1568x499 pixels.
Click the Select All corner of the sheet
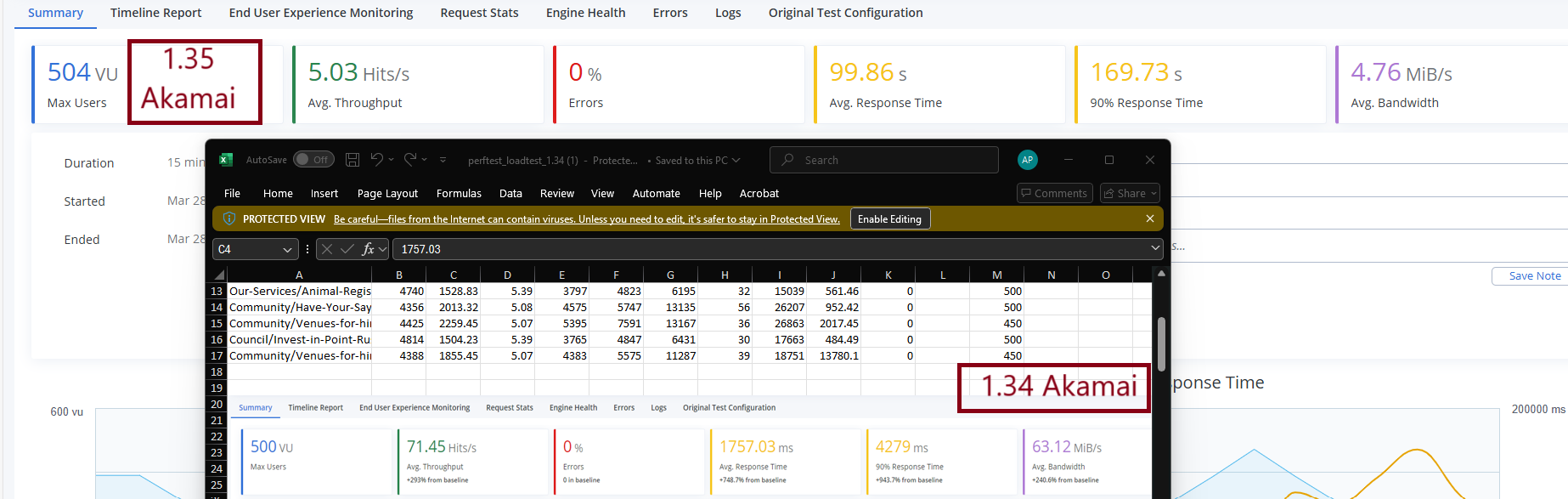(219, 275)
